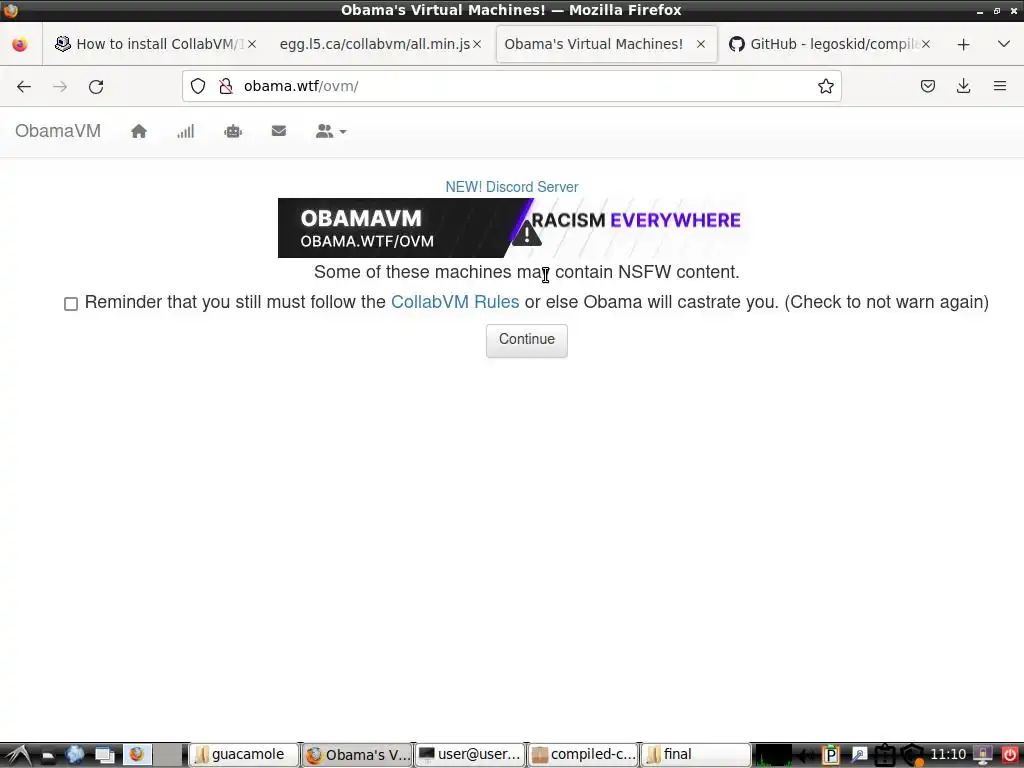Viewport: 1024px width, 768px height.
Task: Open the LXDE start menu icon
Action: [x=18, y=755]
